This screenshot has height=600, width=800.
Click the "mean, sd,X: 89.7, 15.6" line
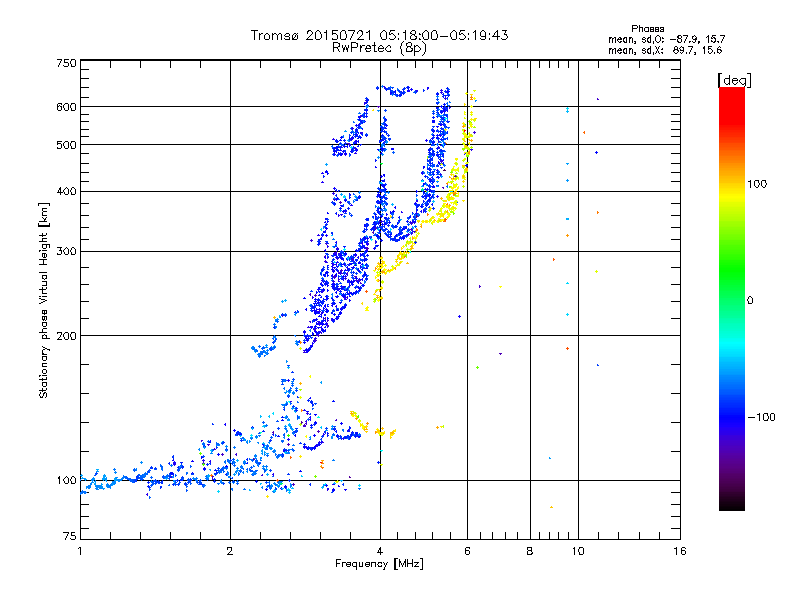665,50
